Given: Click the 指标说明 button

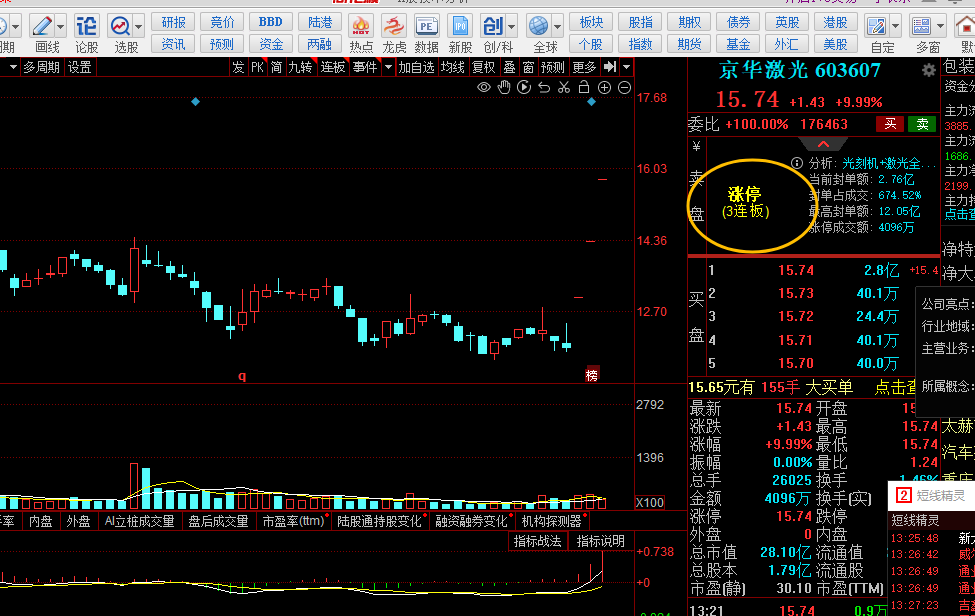Looking at the screenshot, I should (x=600, y=541).
